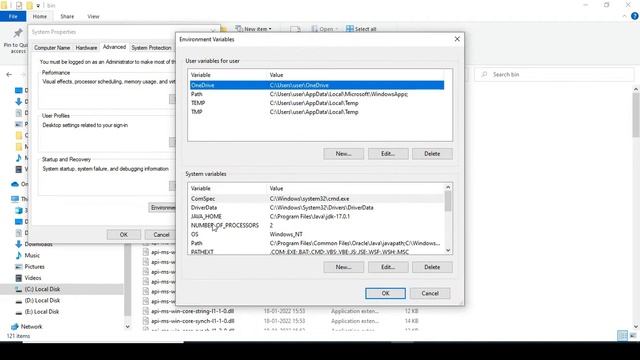Viewport: 640px width, 360px height.
Task: Click Edit button under system variables
Action: pyautogui.click(x=388, y=267)
